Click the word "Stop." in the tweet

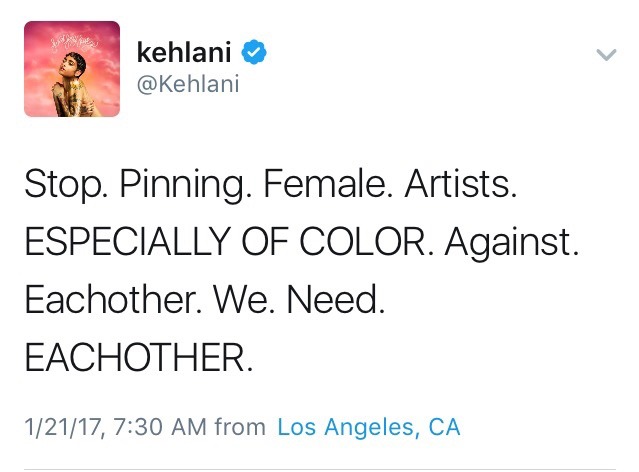pos(66,185)
